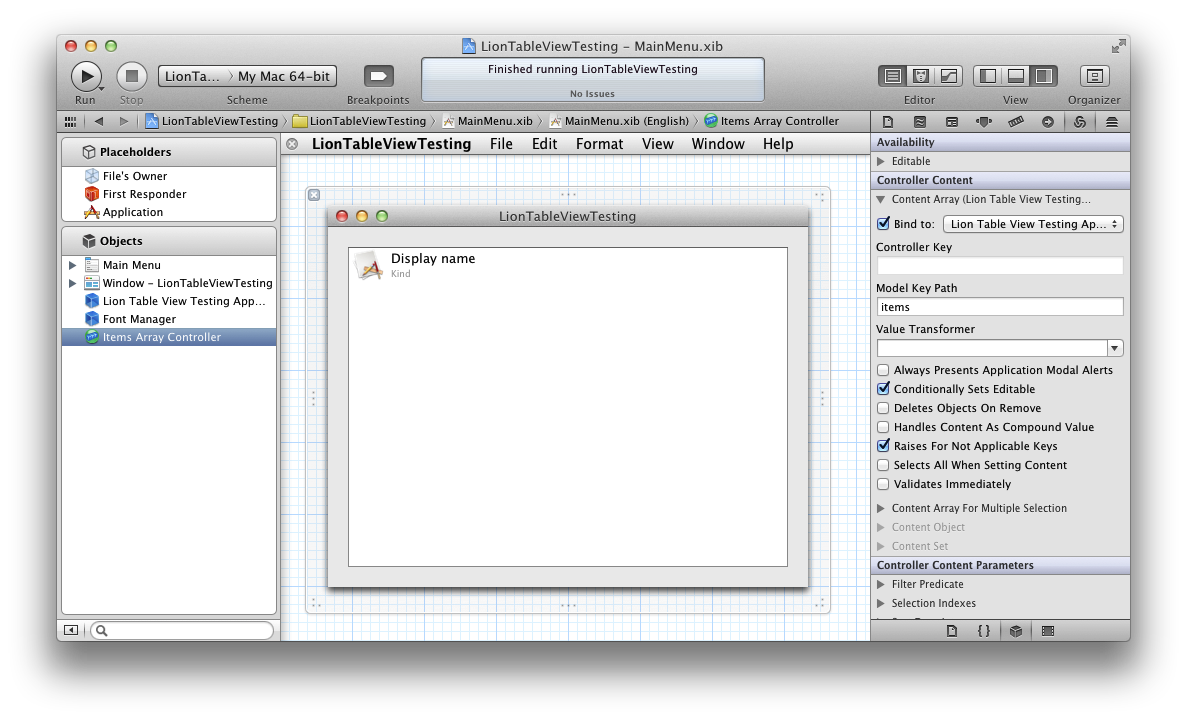The width and height of the screenshot is (1187, 720).
Task: Switch to the Standard editor
Action: (x=893, y=76)
